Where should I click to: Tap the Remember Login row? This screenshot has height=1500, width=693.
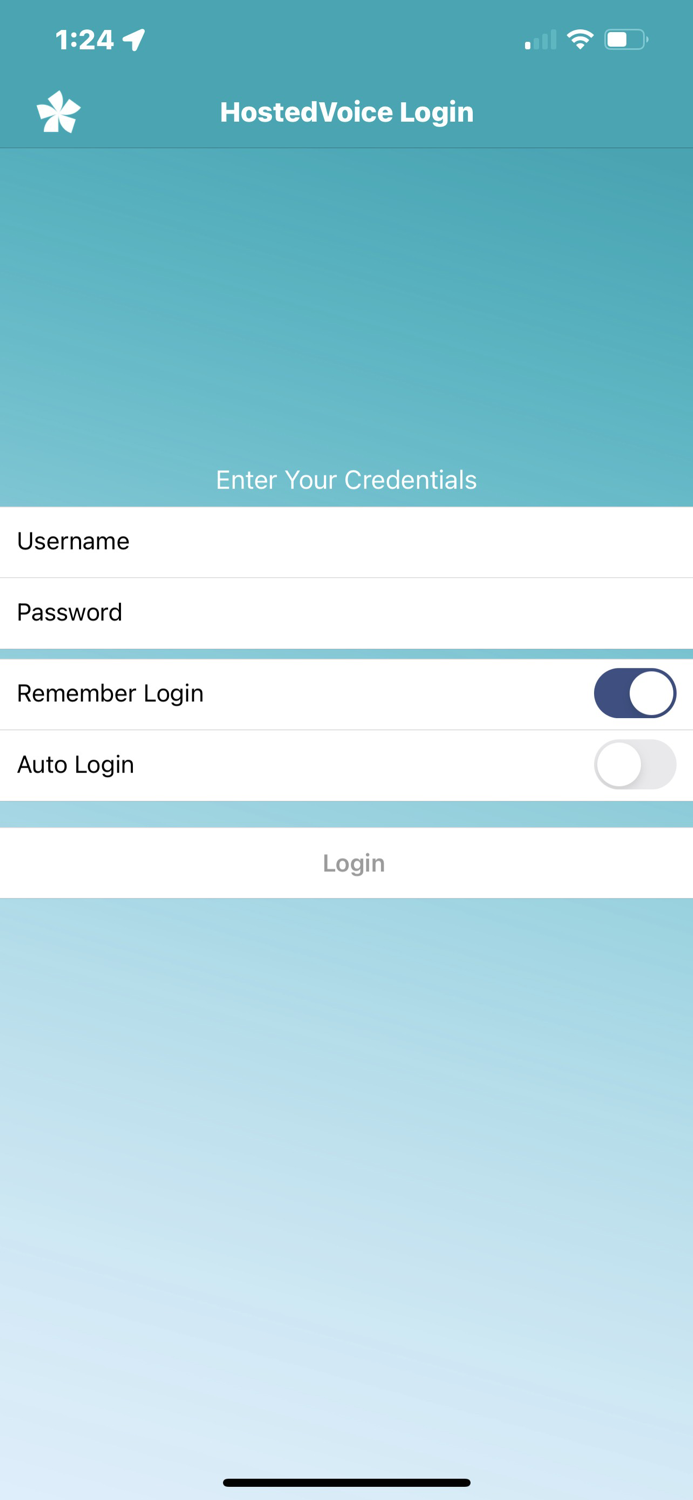(300, 693)
